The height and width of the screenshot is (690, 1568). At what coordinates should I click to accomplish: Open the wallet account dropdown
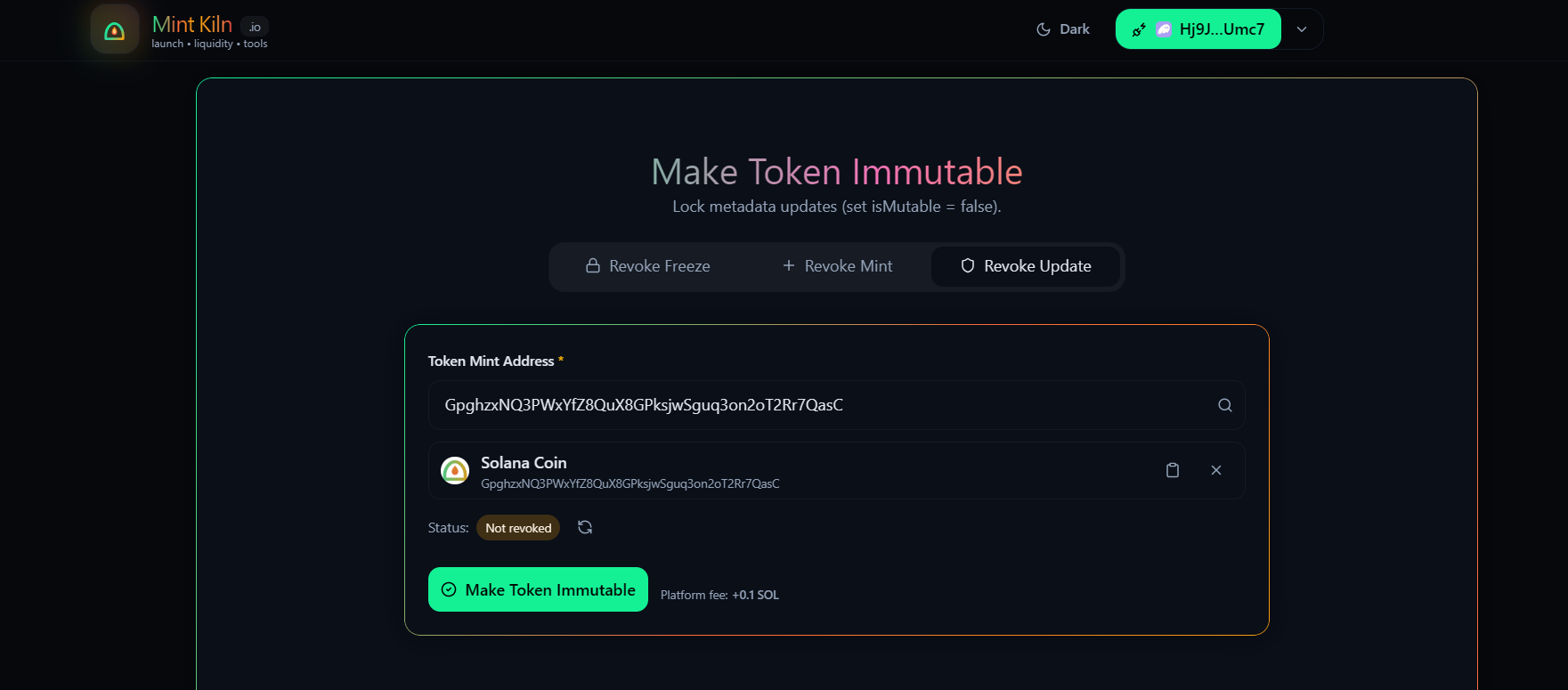click(x=1302, y=28)
